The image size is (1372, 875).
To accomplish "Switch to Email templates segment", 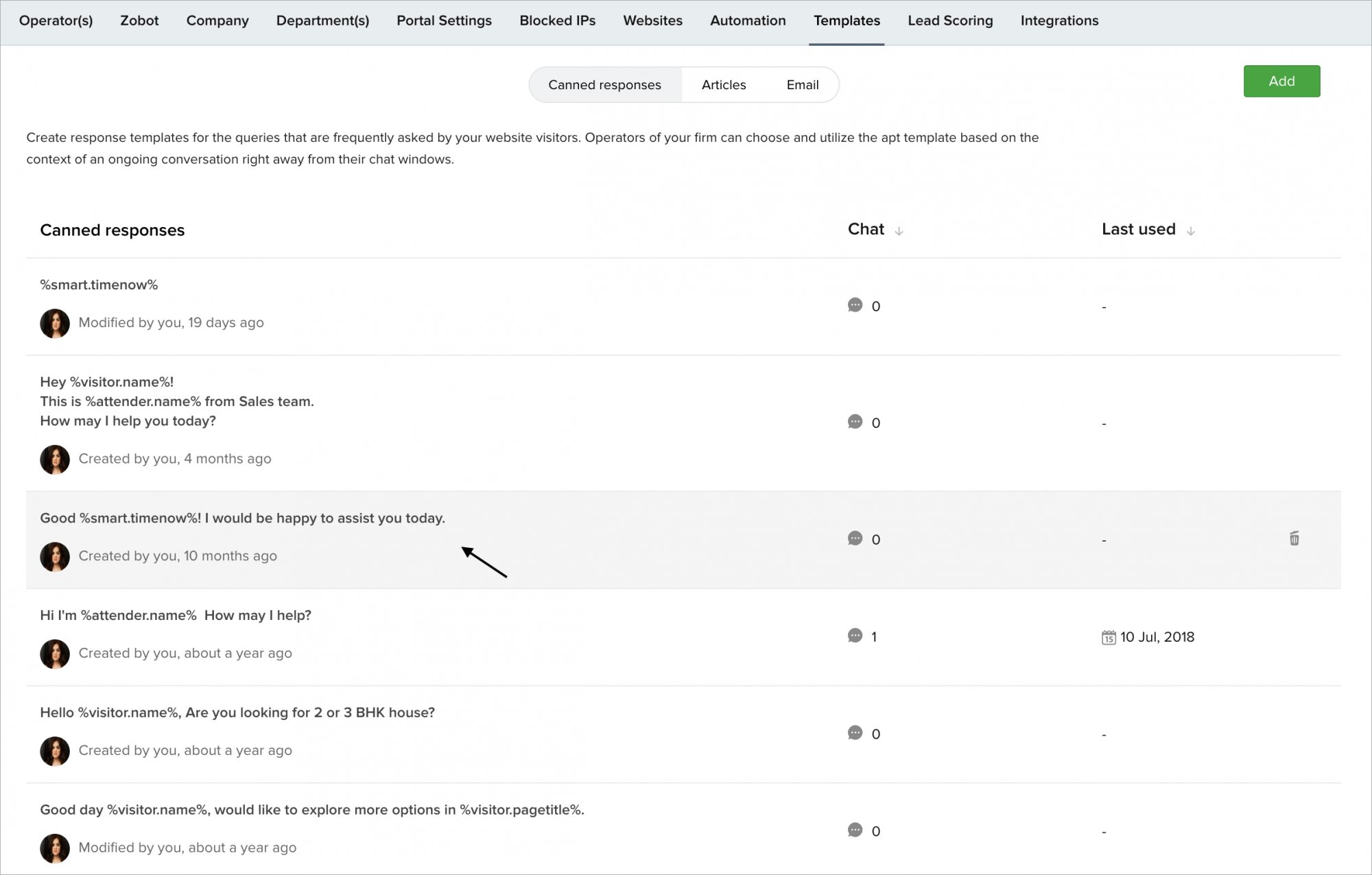I will [x=802, y=85].
